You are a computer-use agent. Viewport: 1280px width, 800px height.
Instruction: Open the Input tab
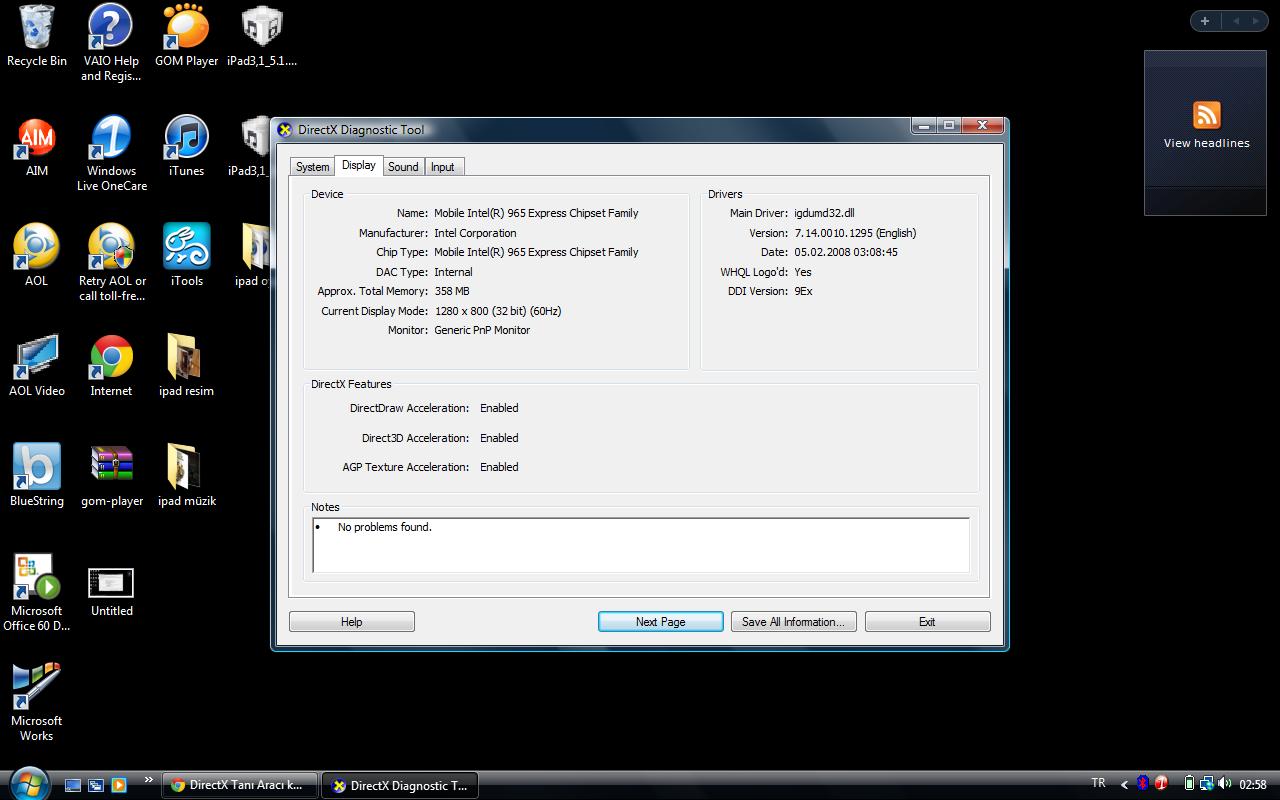(x=443, y=167)
